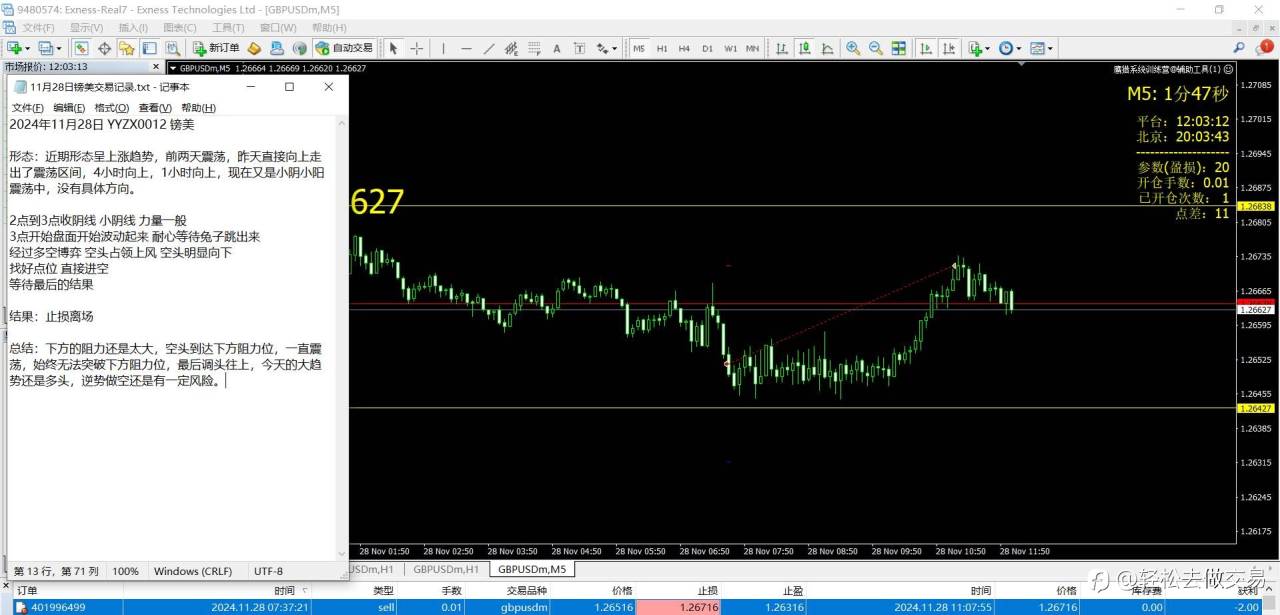Viewport: 1280px width, 615px height.
Task: Toggle chart shift icon
Action: [949, 48]
